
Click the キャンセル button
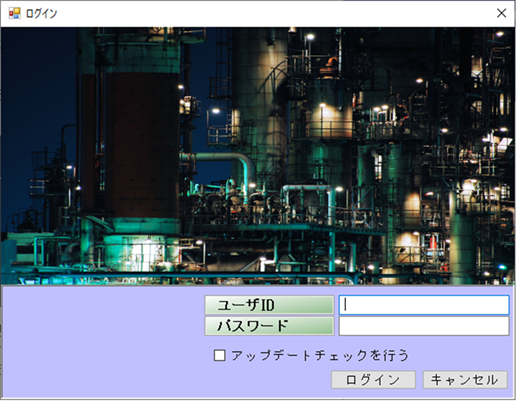click(x=465, y=380)
